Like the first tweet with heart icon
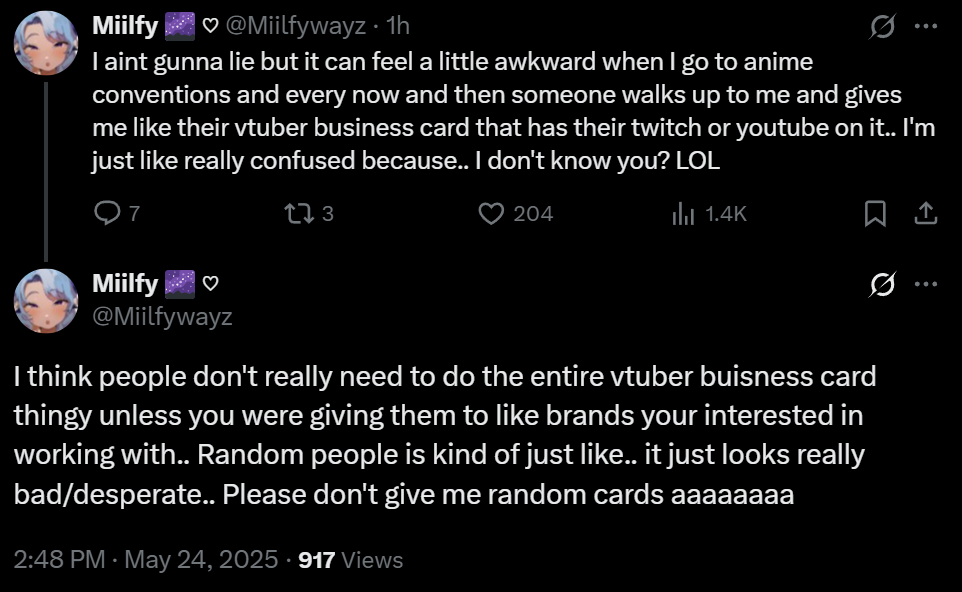The image size is (962, 592). click(x=491, y=214)
